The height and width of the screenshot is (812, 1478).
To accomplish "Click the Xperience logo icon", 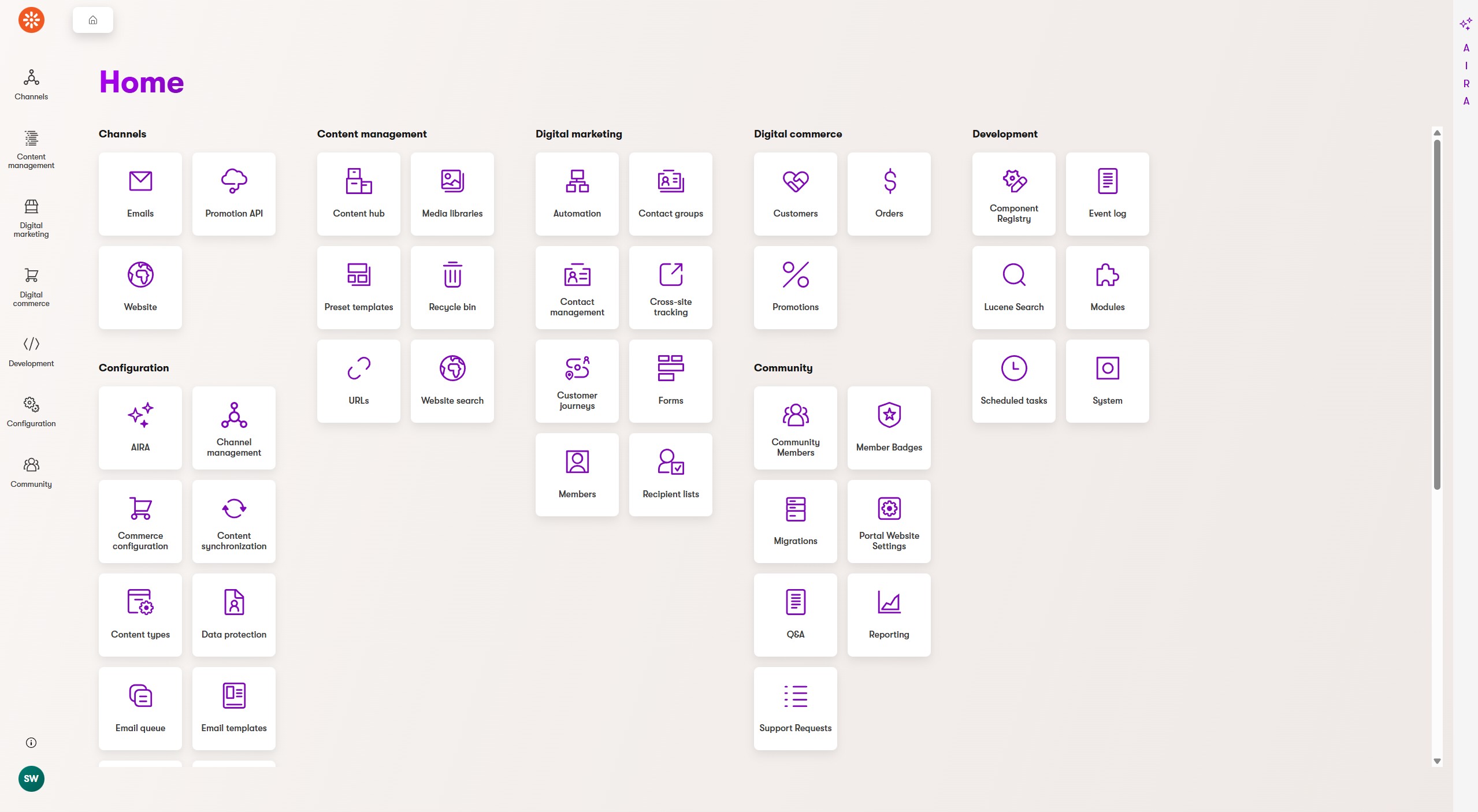I will coord(31,20).
